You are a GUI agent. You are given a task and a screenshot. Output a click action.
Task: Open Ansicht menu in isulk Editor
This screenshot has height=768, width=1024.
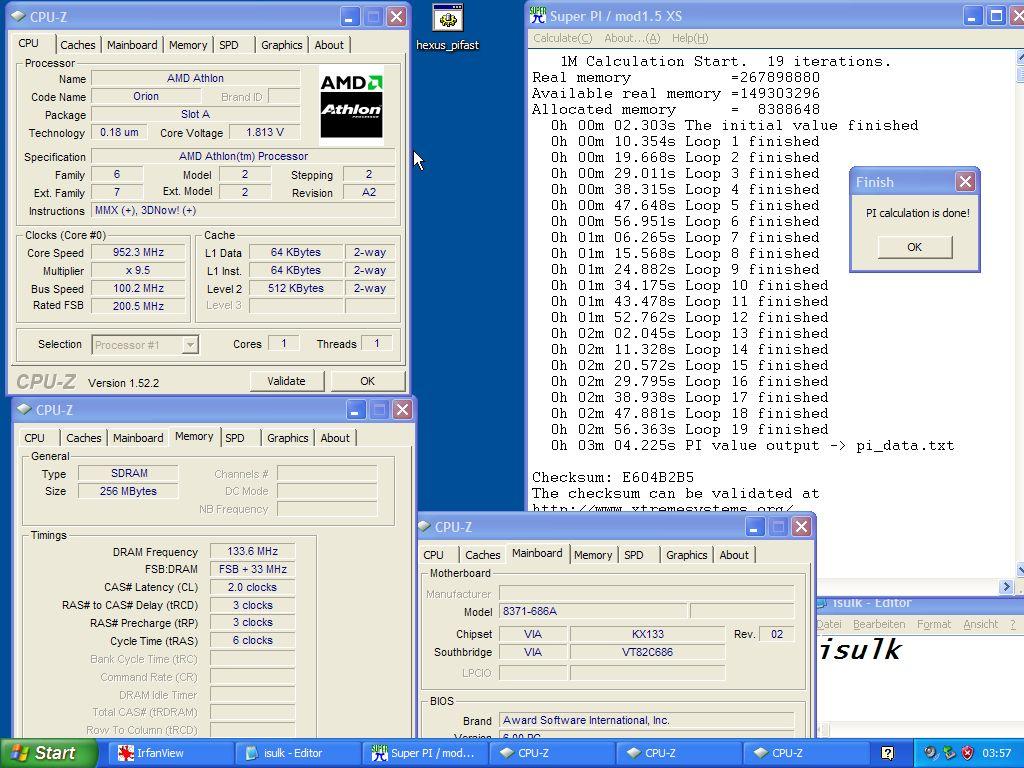coord(980,624)
